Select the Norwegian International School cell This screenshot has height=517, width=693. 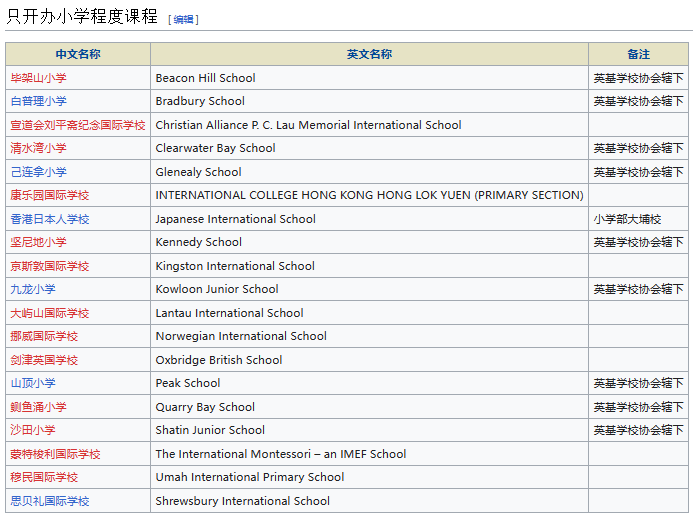[369, 336]
